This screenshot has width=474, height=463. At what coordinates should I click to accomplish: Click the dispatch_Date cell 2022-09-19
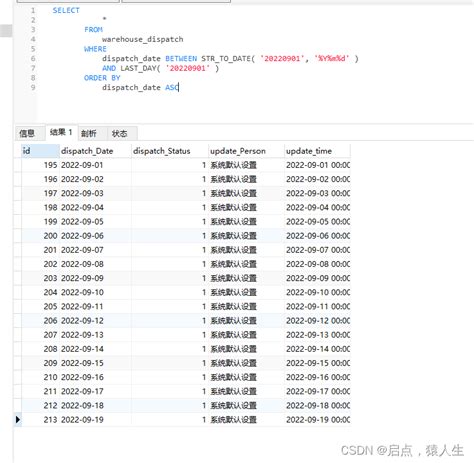pyautogui.click(x=95, y=420)
